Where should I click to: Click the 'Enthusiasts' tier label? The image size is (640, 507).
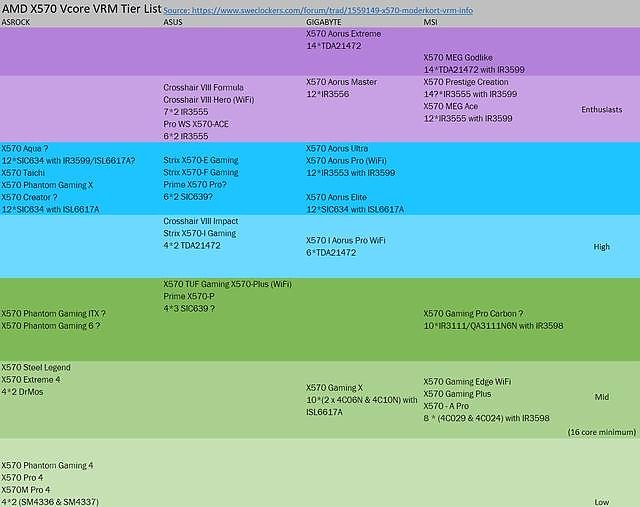(x=602, y=109)
